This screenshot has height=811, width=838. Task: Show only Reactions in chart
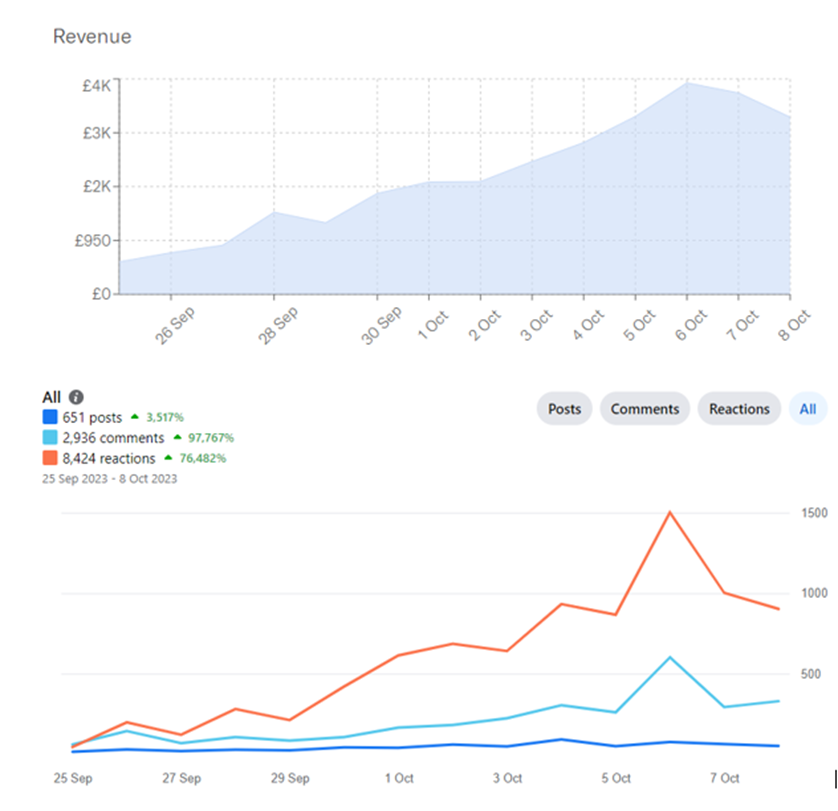point(739,408)
